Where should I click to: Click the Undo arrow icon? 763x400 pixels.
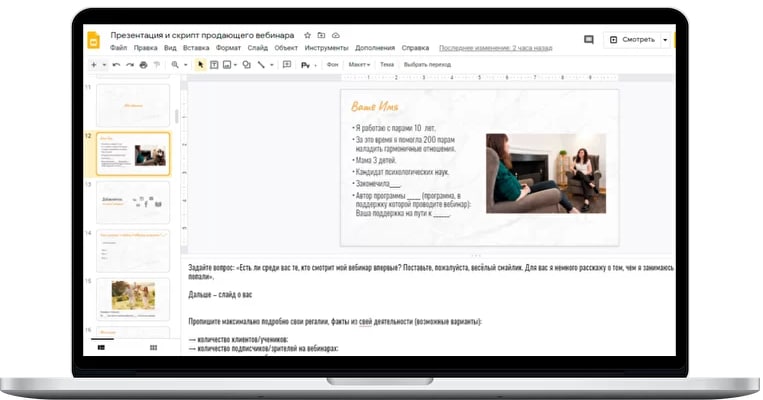coord(116,65)
